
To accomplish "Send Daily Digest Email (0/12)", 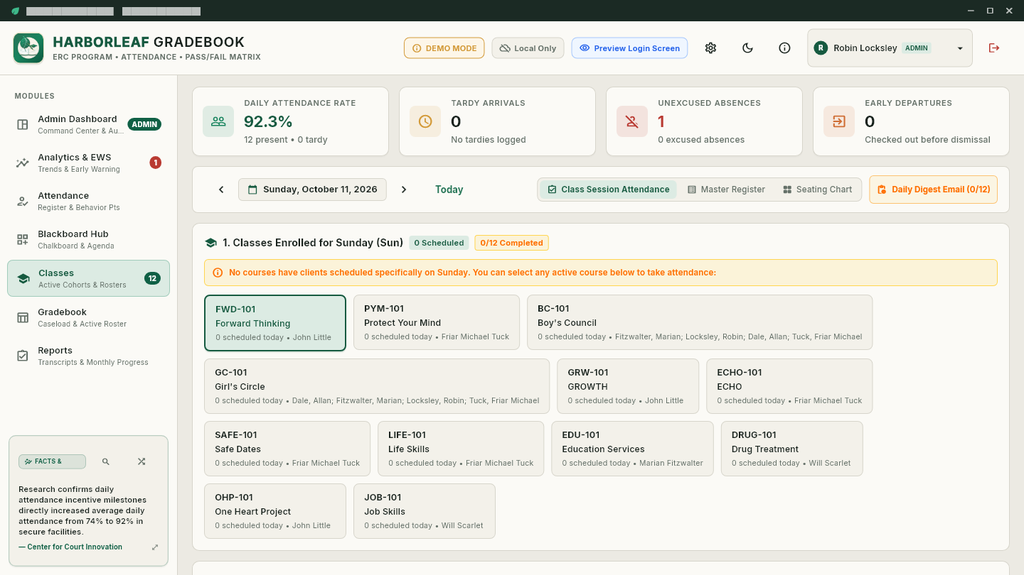I will 933,189.
